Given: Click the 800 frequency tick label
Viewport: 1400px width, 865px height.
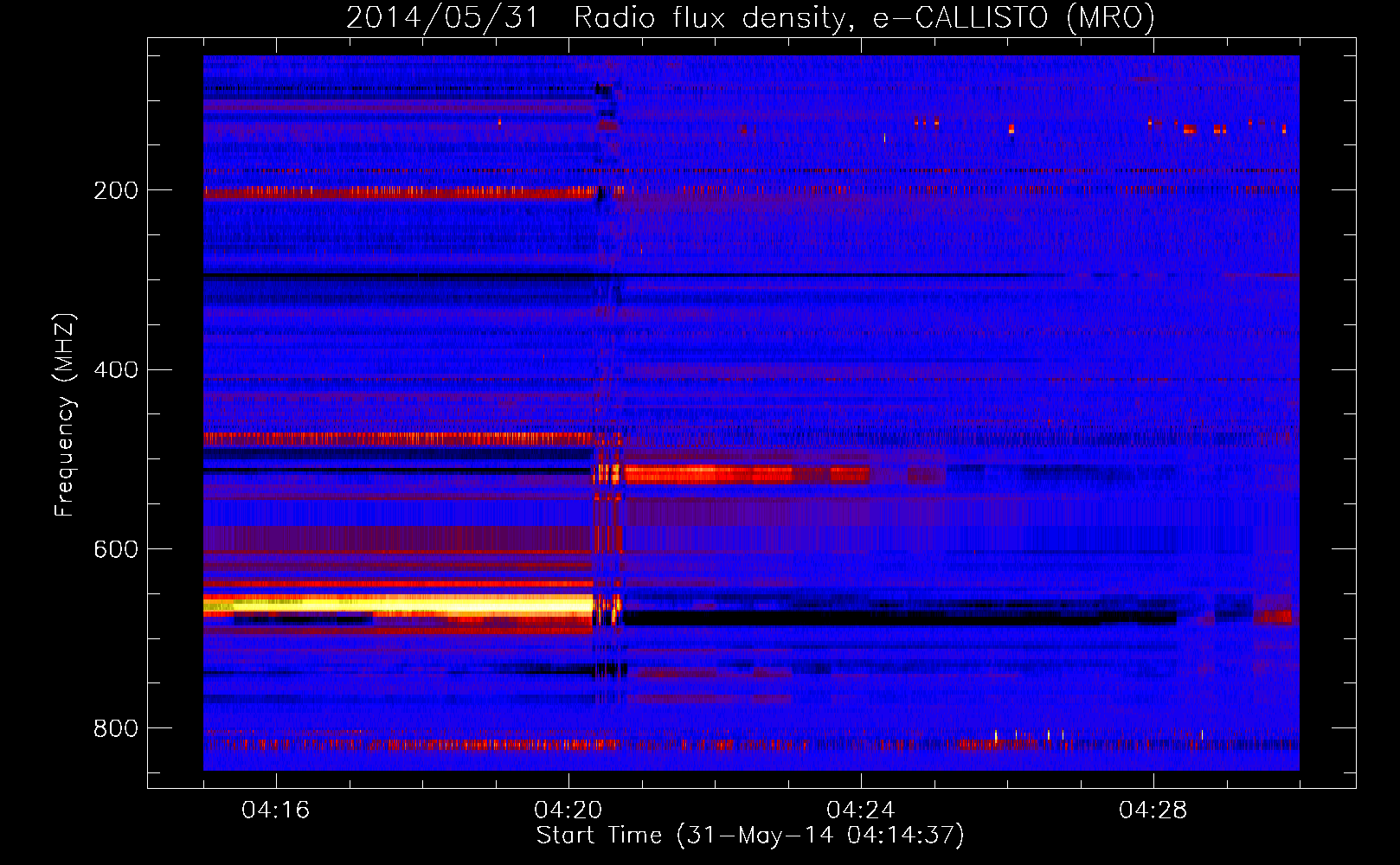Looking at the screenshot, I should [x=116, y=729].
